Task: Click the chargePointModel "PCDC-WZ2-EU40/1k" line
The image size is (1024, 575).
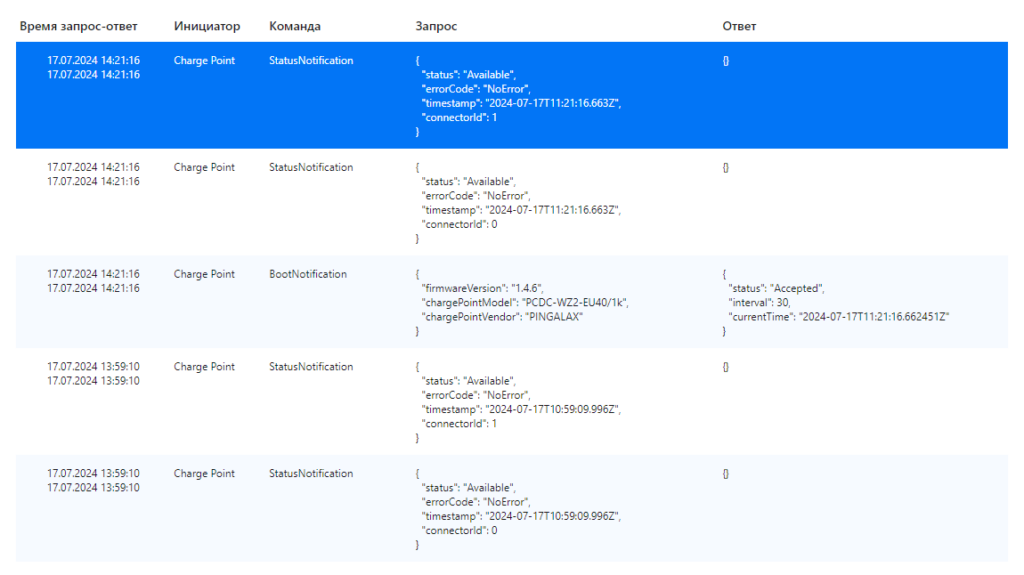Action: click(x=524, y=302)
